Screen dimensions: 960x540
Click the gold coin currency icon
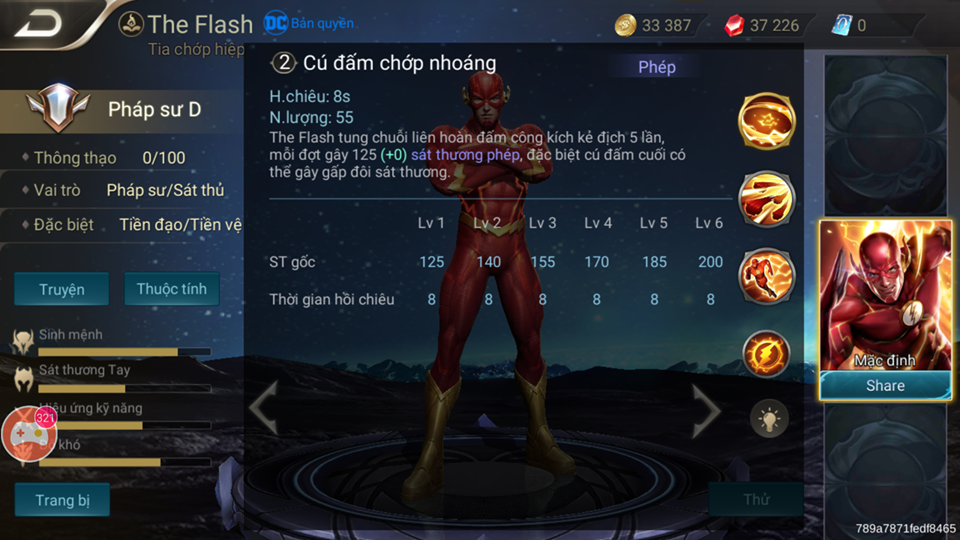click(x=625, y=25)
